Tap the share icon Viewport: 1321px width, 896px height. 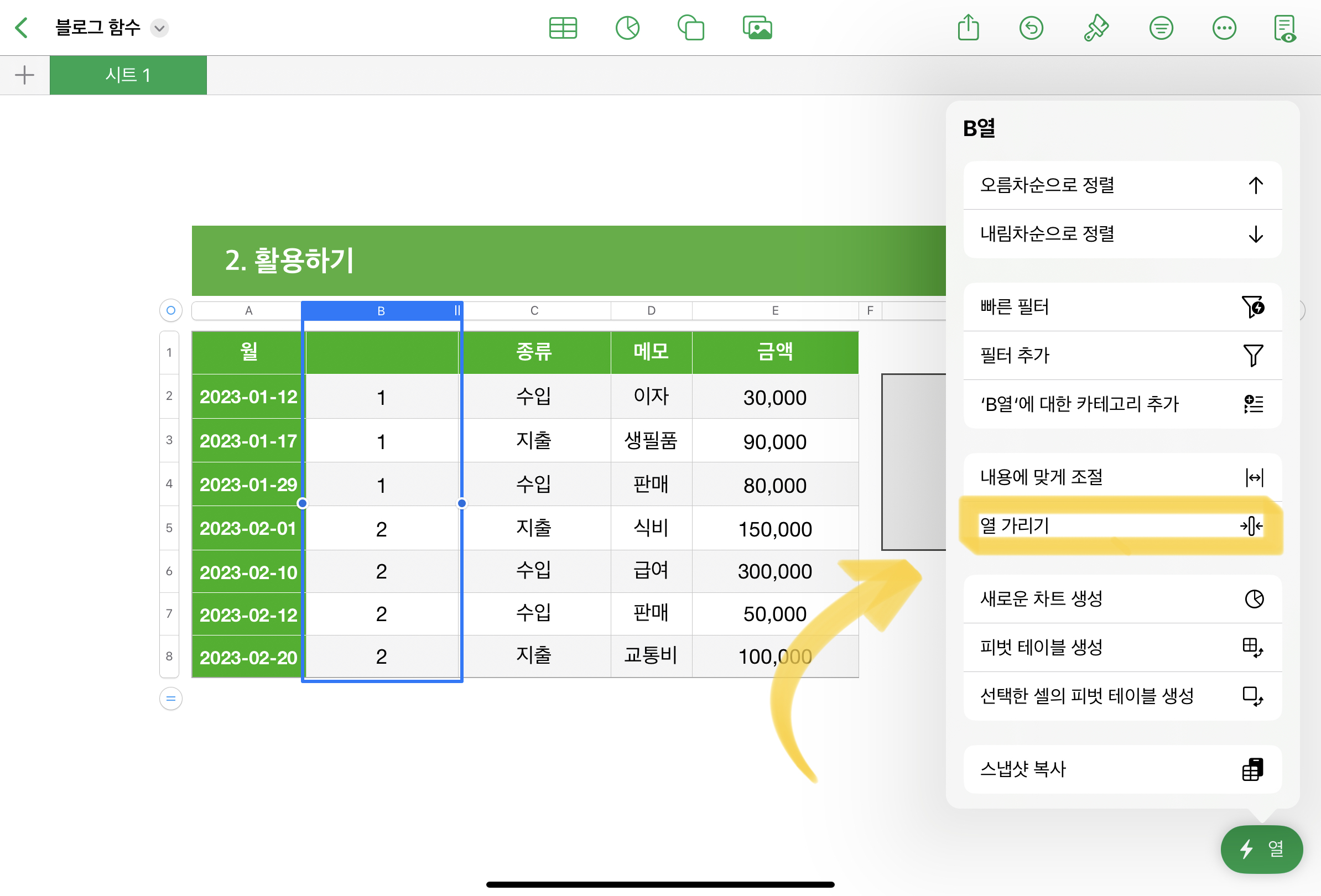(968, 27)
